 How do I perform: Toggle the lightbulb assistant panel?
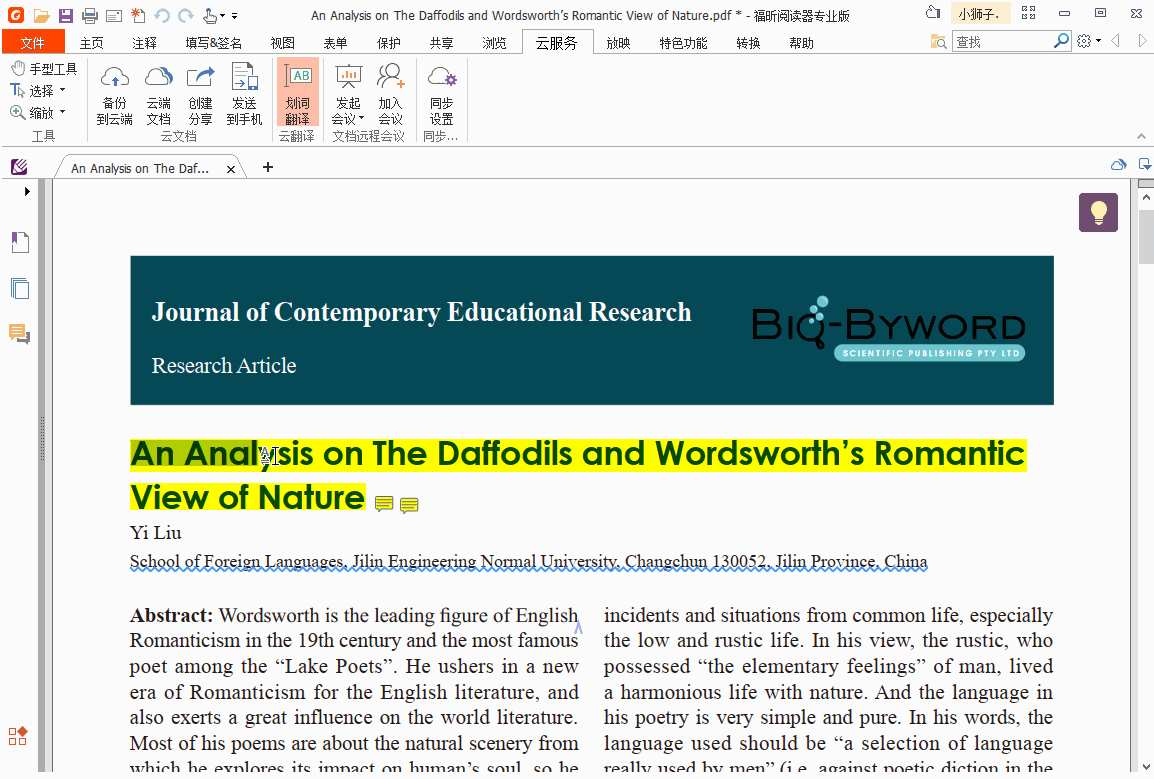[1098, 212]
